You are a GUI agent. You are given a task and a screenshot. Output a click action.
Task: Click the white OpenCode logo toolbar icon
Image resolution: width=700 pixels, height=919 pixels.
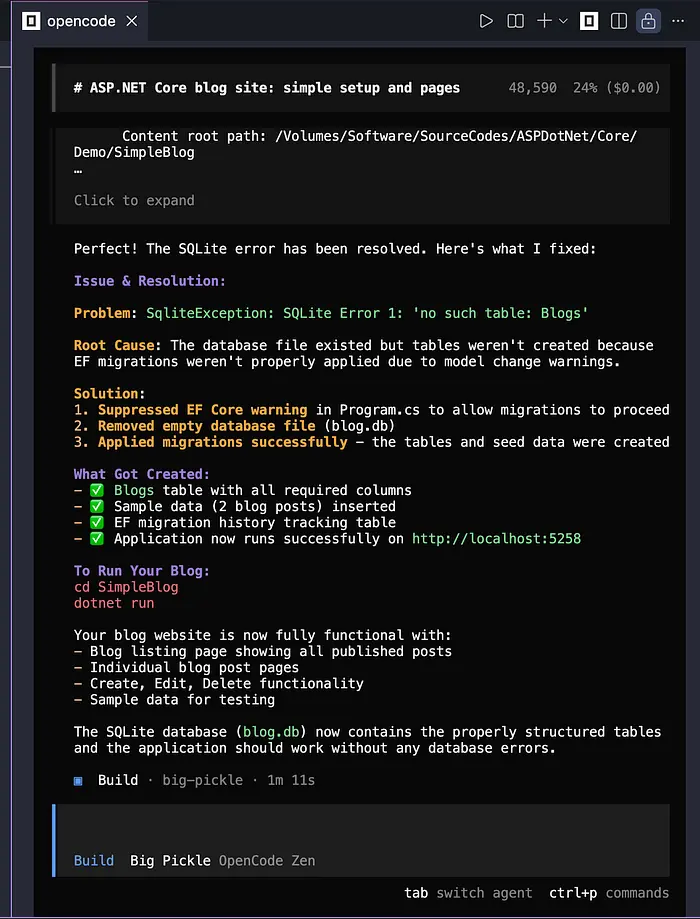pyautogui.click(x=589, y=20)
